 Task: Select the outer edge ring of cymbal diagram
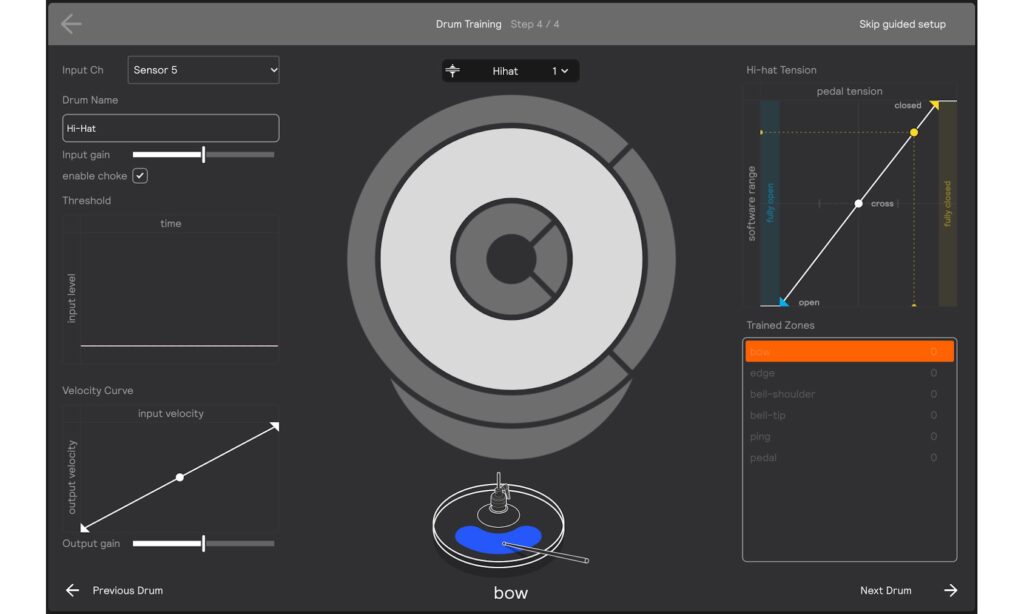362,259
